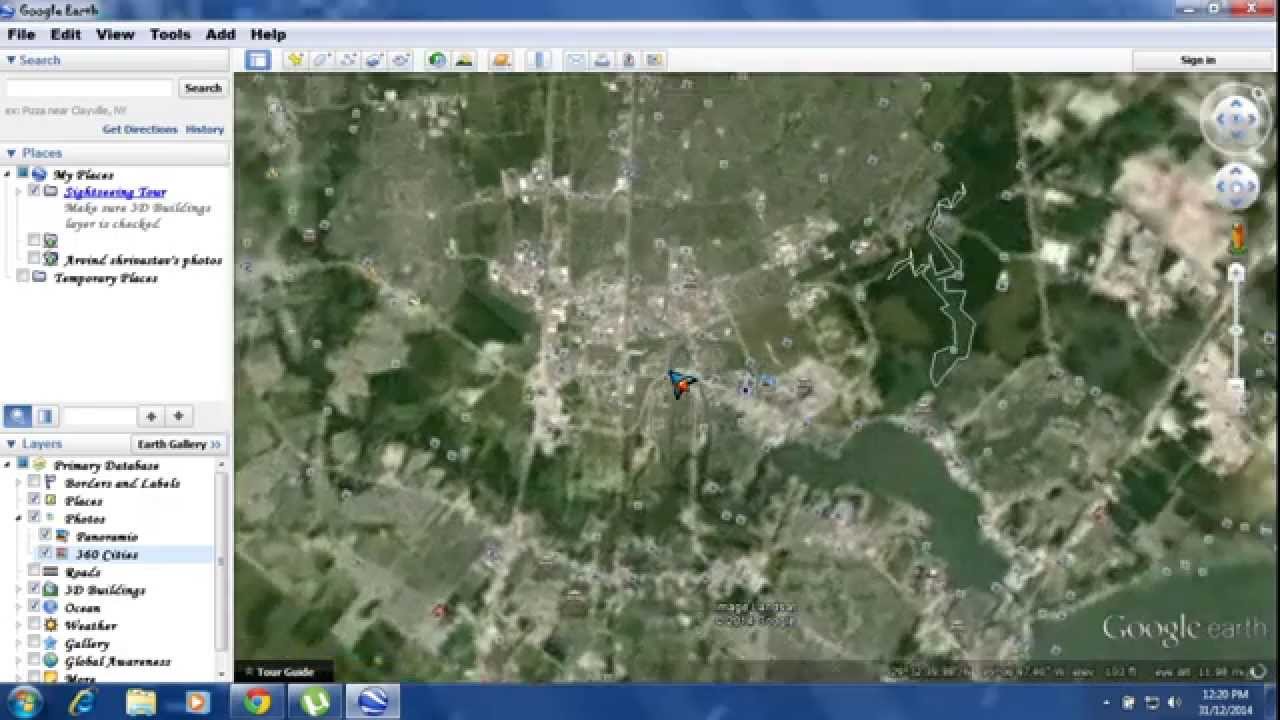Click the Add Image Overlay icon
Screen dimensions: 1280x720
tap(375, 60)
